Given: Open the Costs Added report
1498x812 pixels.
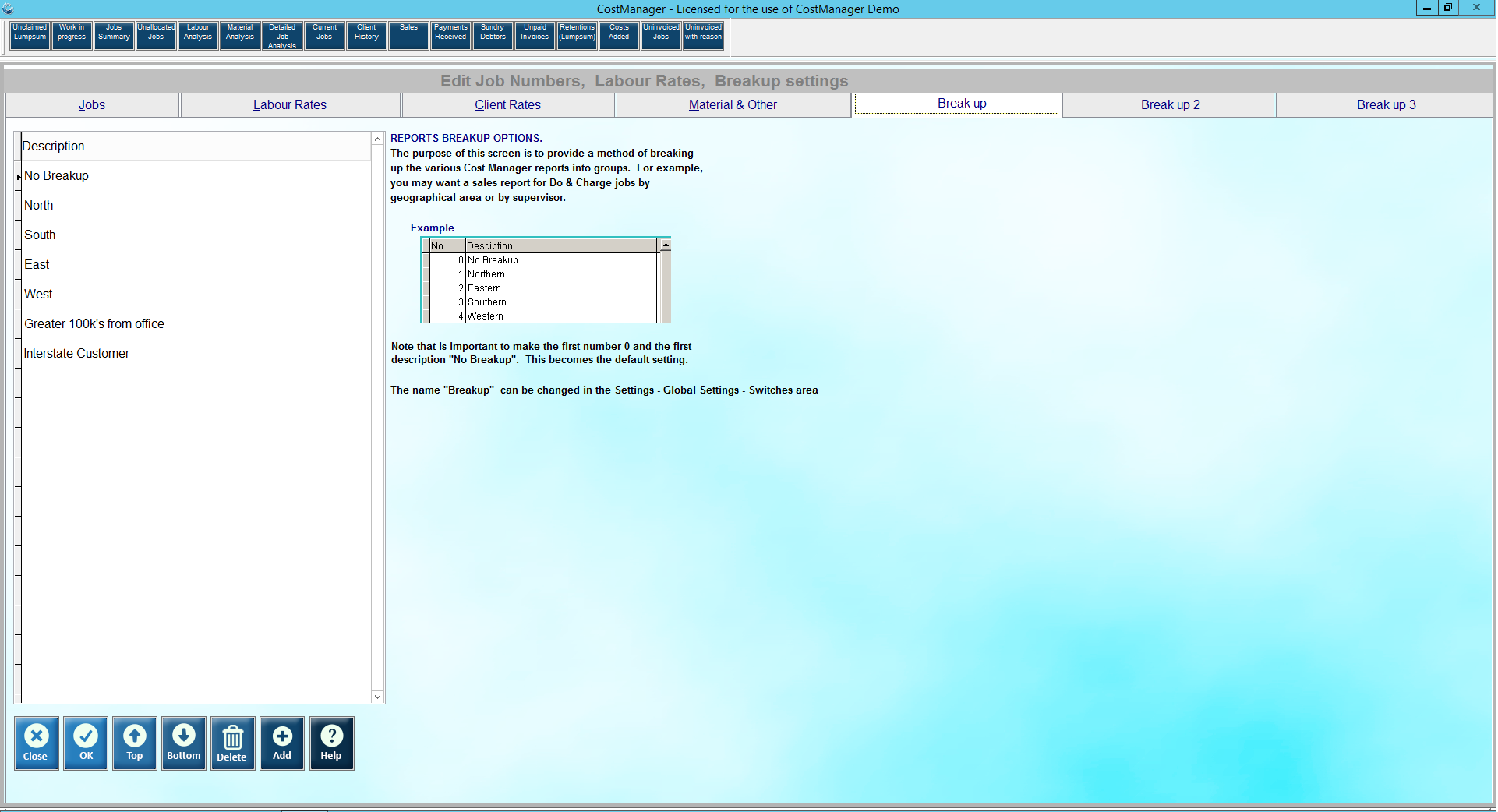Looking at the screenshot, I should click(x=619, y=36).
